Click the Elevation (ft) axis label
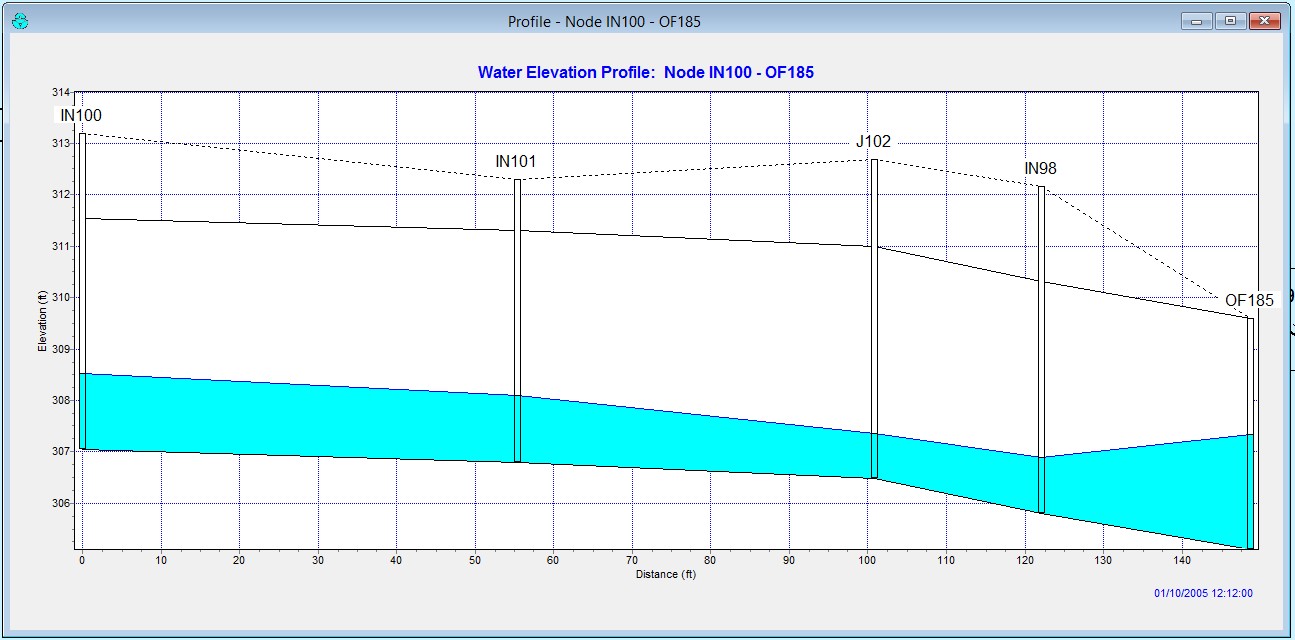Viewport: 1295px width, 640px height. tap(43, 321)
